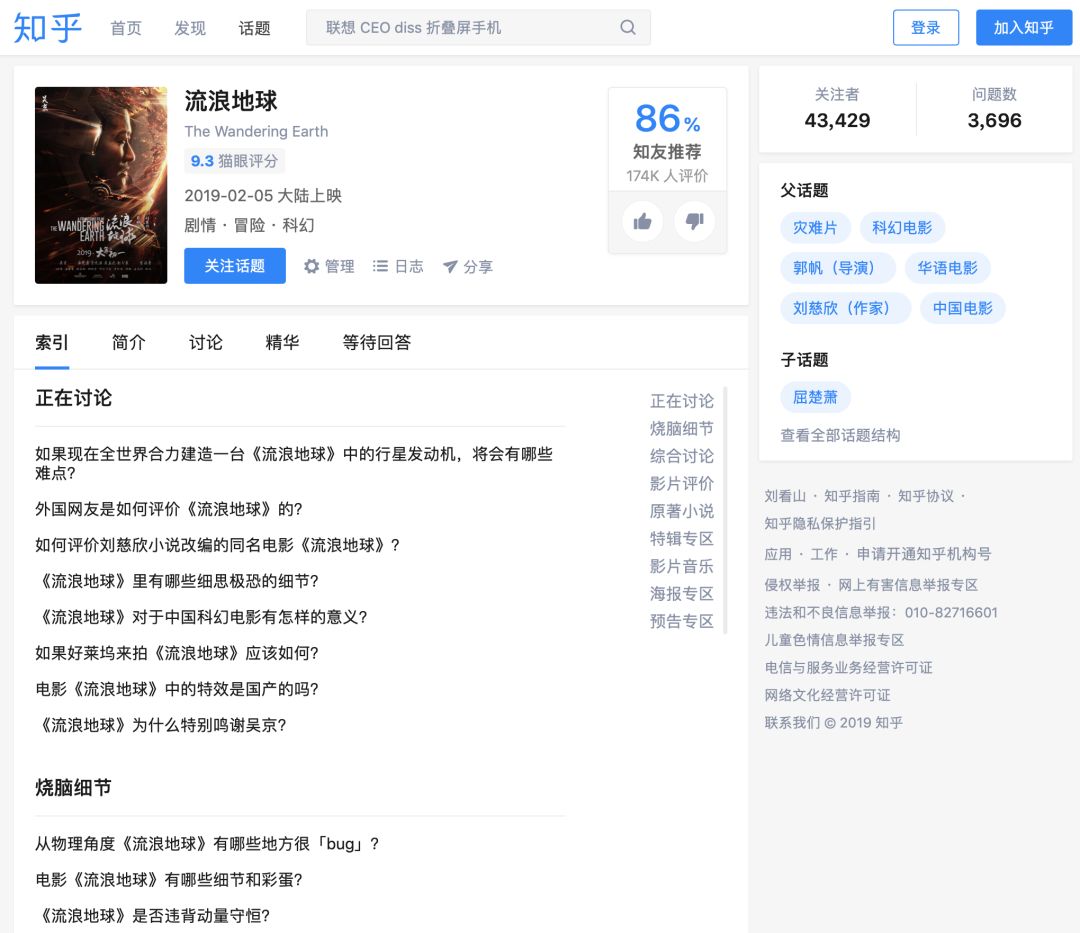Click the 知乎指南 footer link
The height and width of the screenshot is (933, 1080).
pyautogui.click(x=852, y=496)
